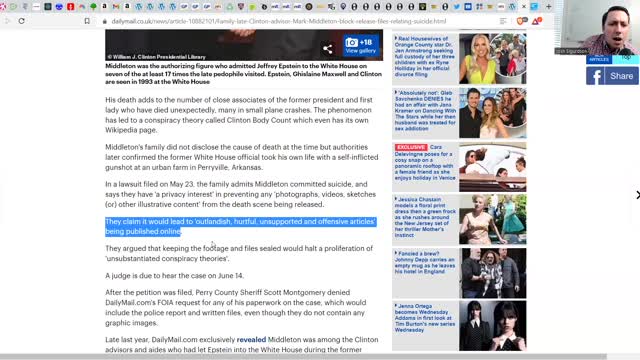640x360 pixels.
Task: Click the Facebook 'f' logo icon
Action: click(595, 76)
